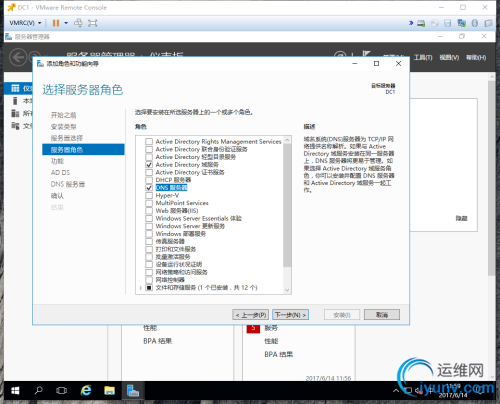Click the 隐藏 link in Server Manager
The image size is (500, 404).
pos(462,218)
